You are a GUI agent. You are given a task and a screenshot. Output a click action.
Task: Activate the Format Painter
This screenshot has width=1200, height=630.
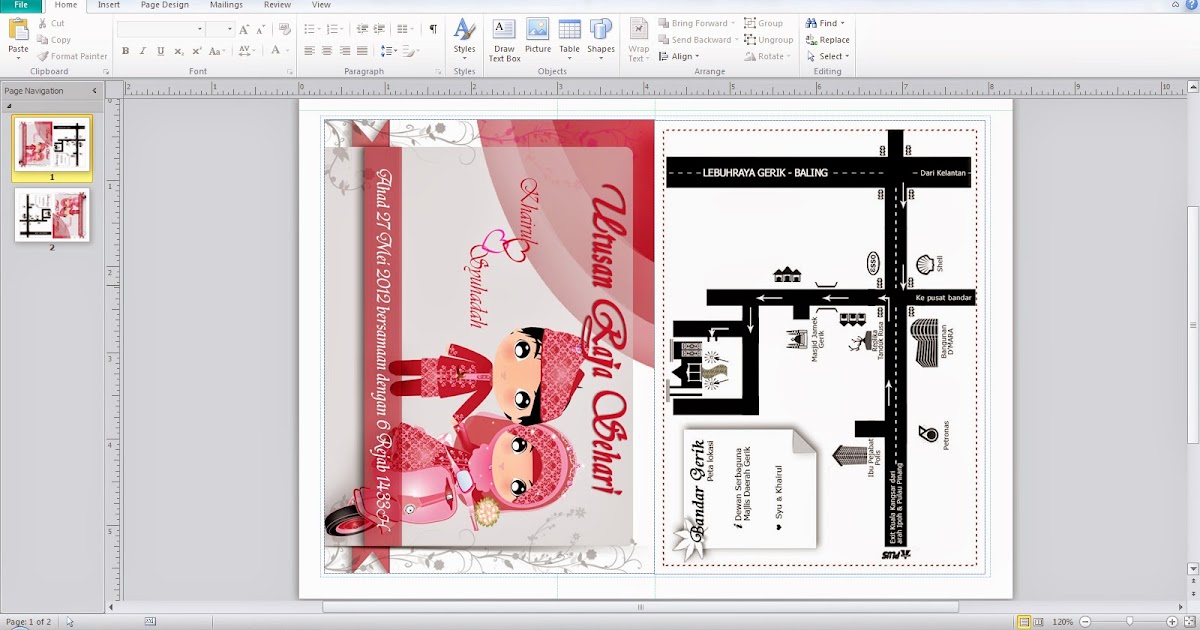pyautogui.click(x=72, y=56)
